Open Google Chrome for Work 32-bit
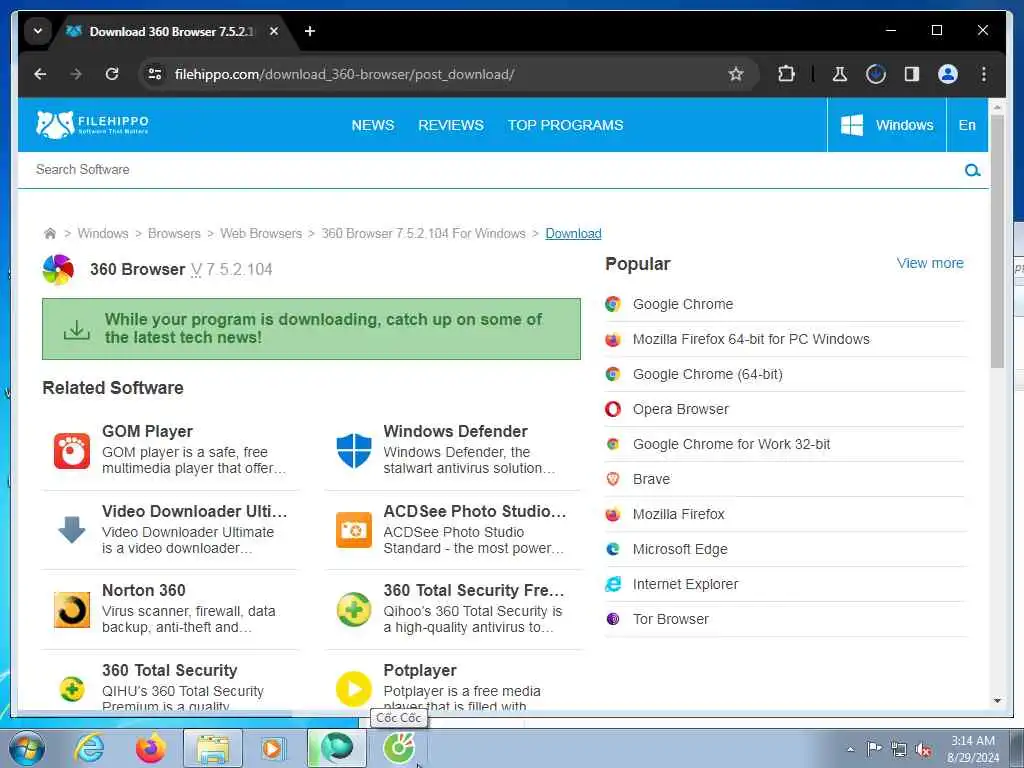The width and height of the screenshot is (1024, 768). tap(731, 445)
